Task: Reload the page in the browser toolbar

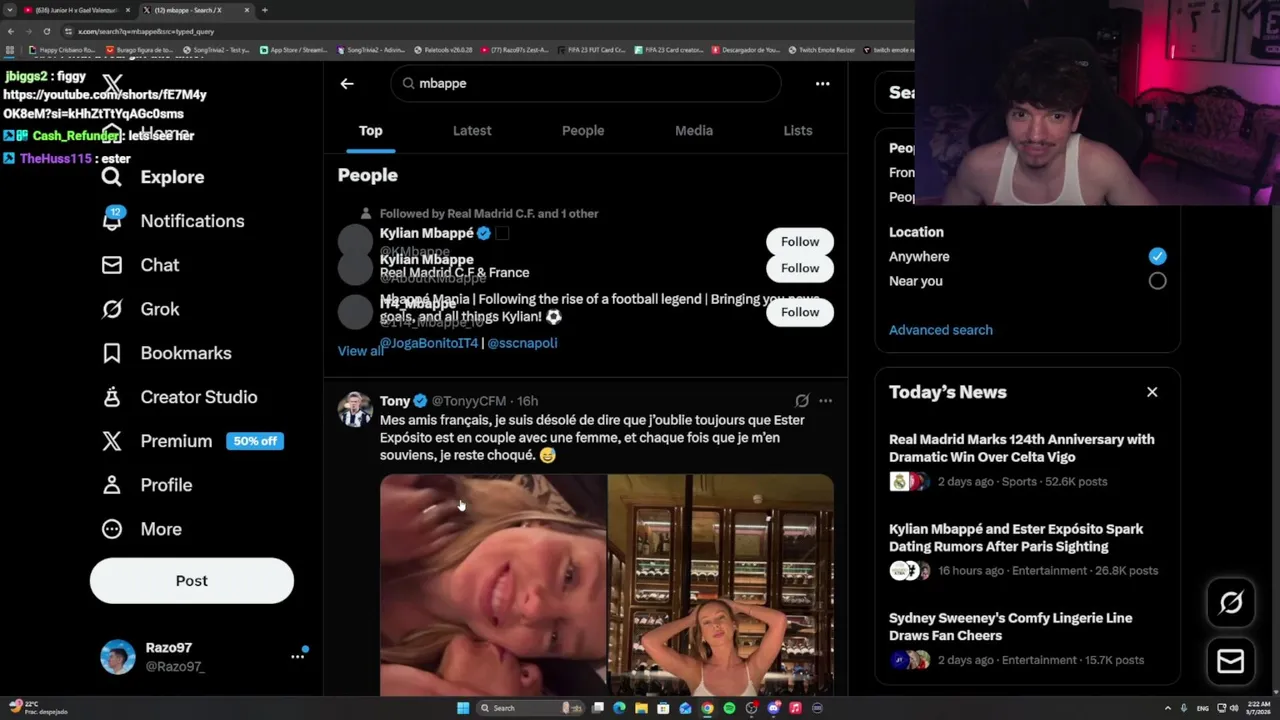Action: (47, 31)
